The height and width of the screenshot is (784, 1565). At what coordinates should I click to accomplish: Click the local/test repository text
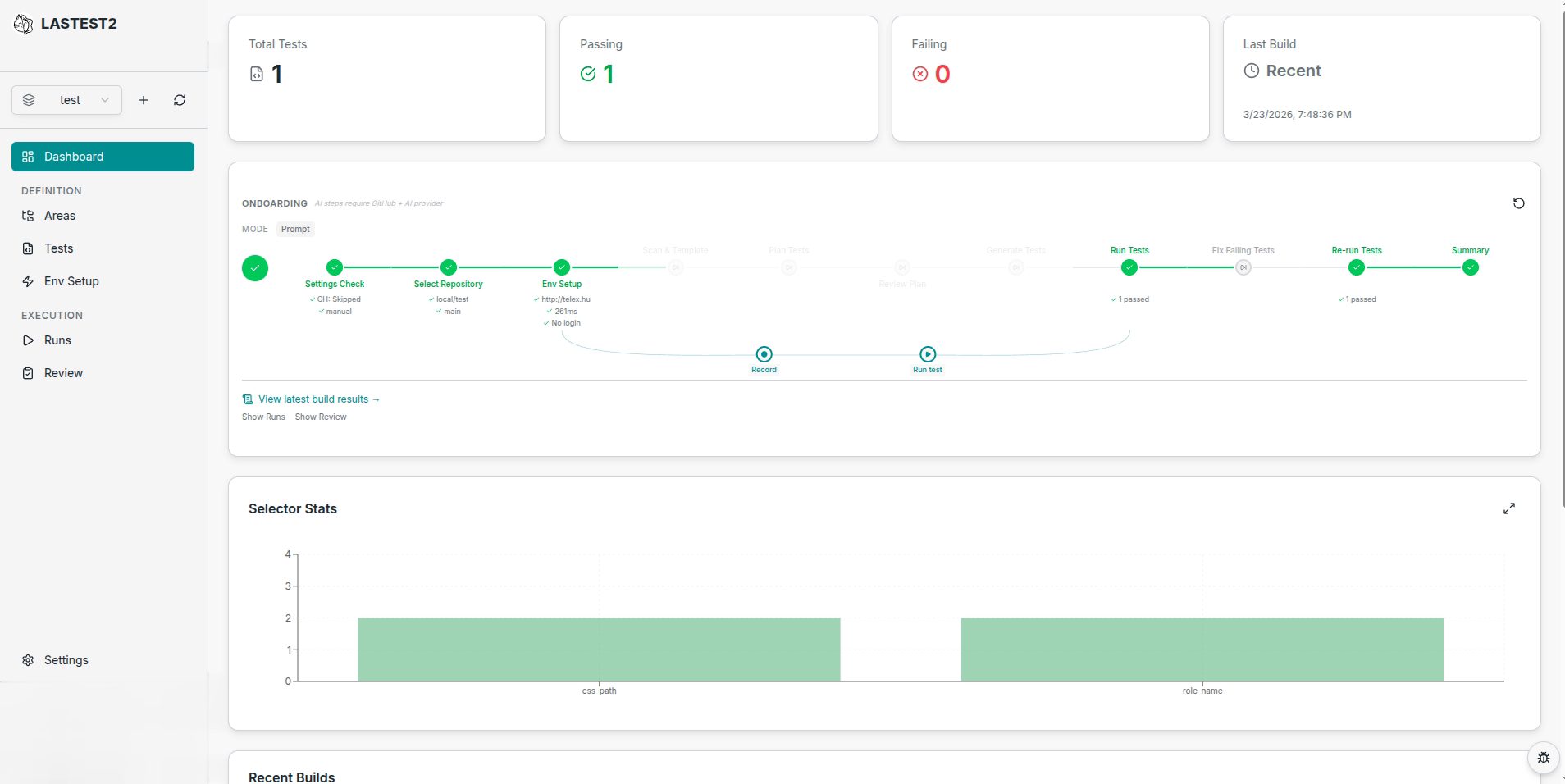pyautogui.click(x=452, y=299)
